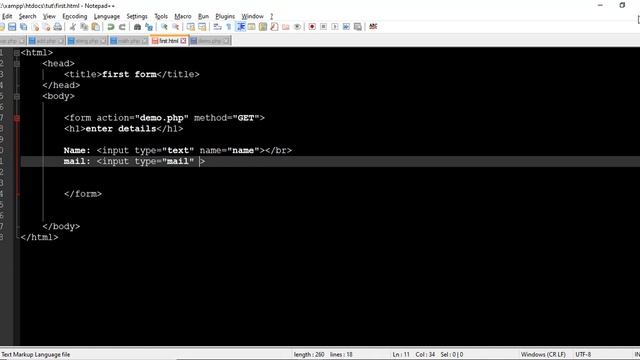Run macro multiple times icon
This screenshot has width=640, height=360.
tap(346, 27)
